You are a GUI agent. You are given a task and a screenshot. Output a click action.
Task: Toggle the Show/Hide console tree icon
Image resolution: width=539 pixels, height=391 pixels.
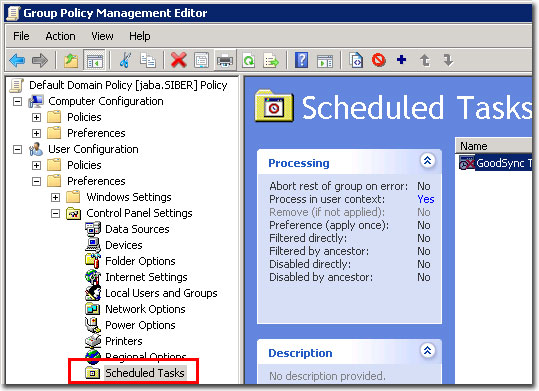click(95, 61)
